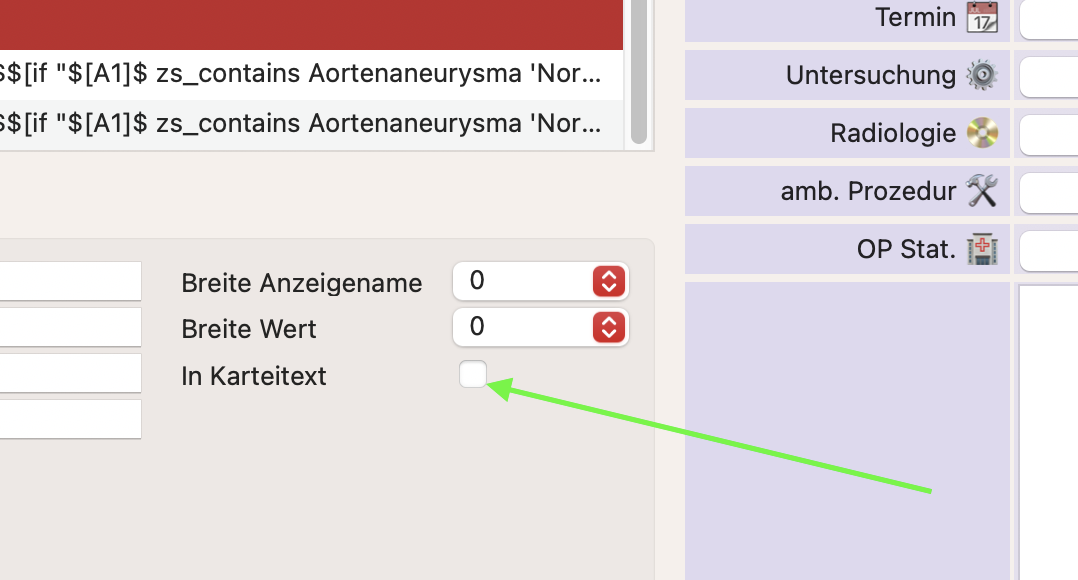Click the field right of Untersuchung

[1049, 76]
